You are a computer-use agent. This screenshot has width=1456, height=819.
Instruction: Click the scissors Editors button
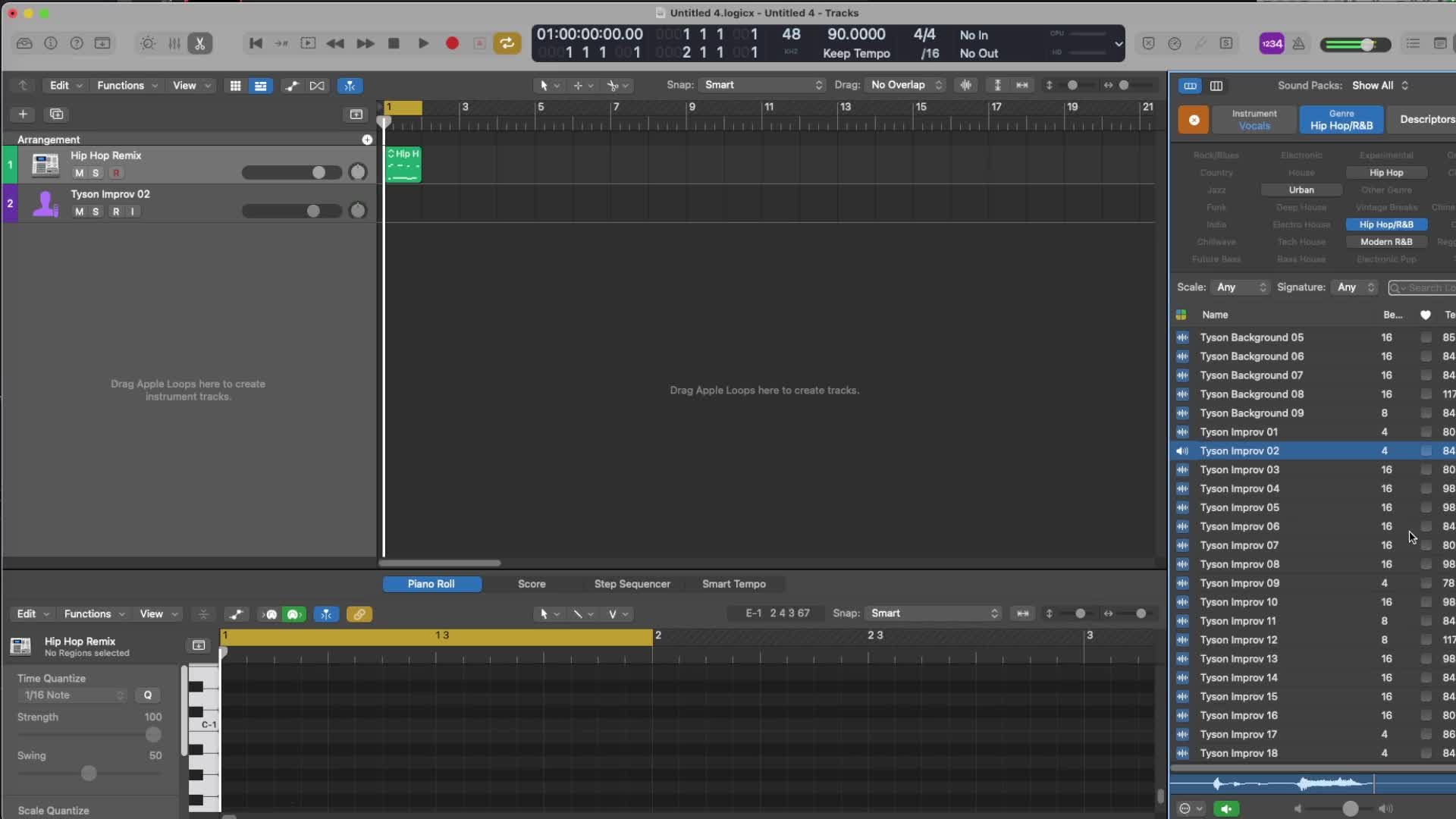pos(199,44)
